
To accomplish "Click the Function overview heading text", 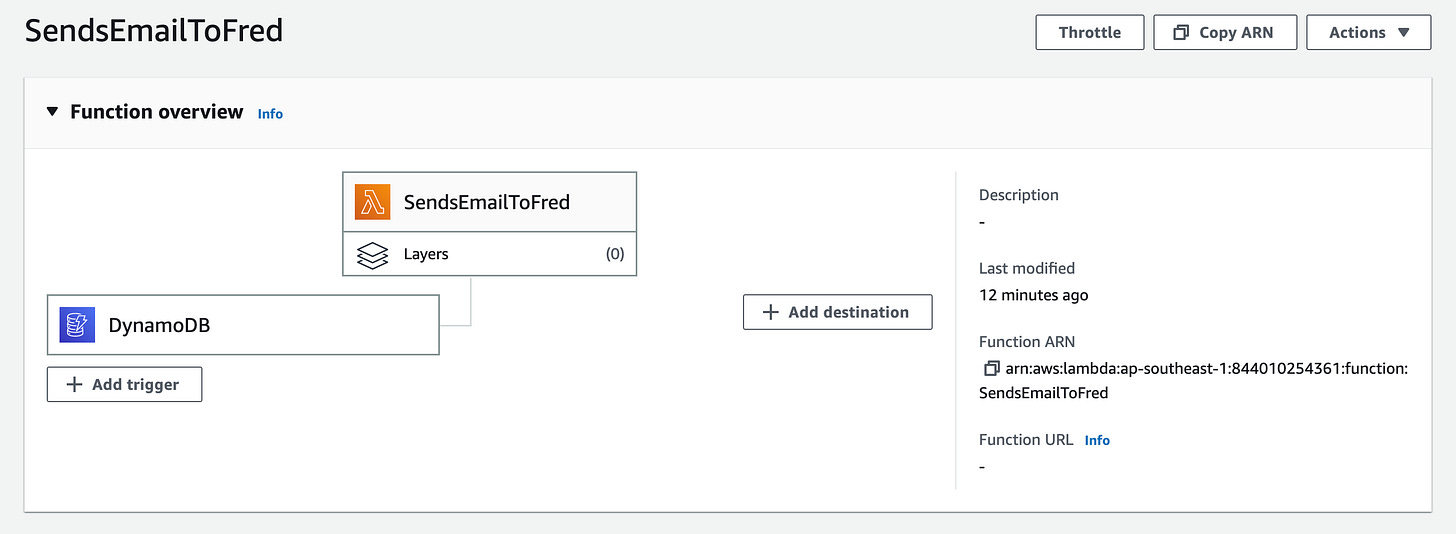I will click(157, 112).
